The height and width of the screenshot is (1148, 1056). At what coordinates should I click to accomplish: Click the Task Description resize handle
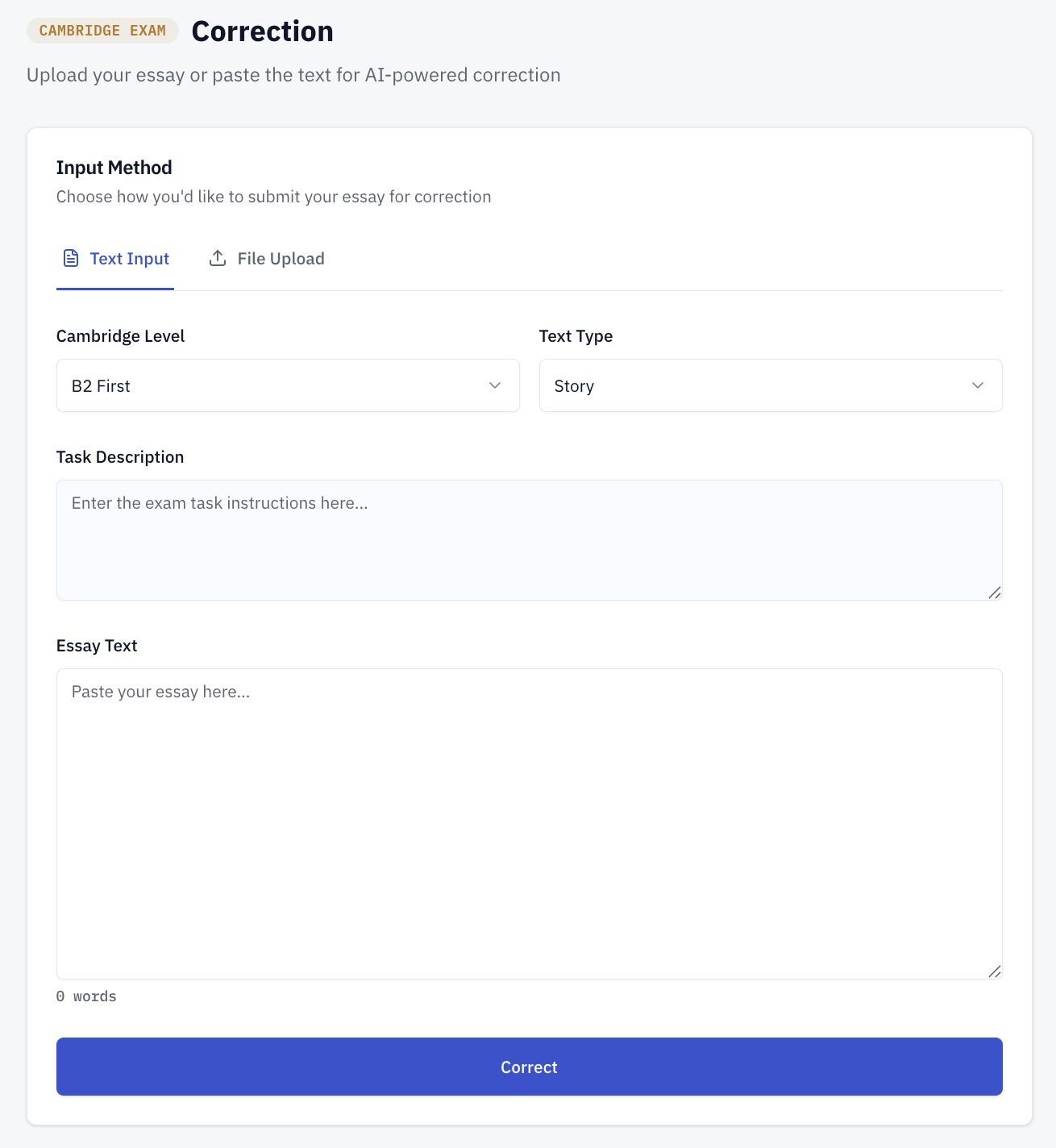coord(995,593)
